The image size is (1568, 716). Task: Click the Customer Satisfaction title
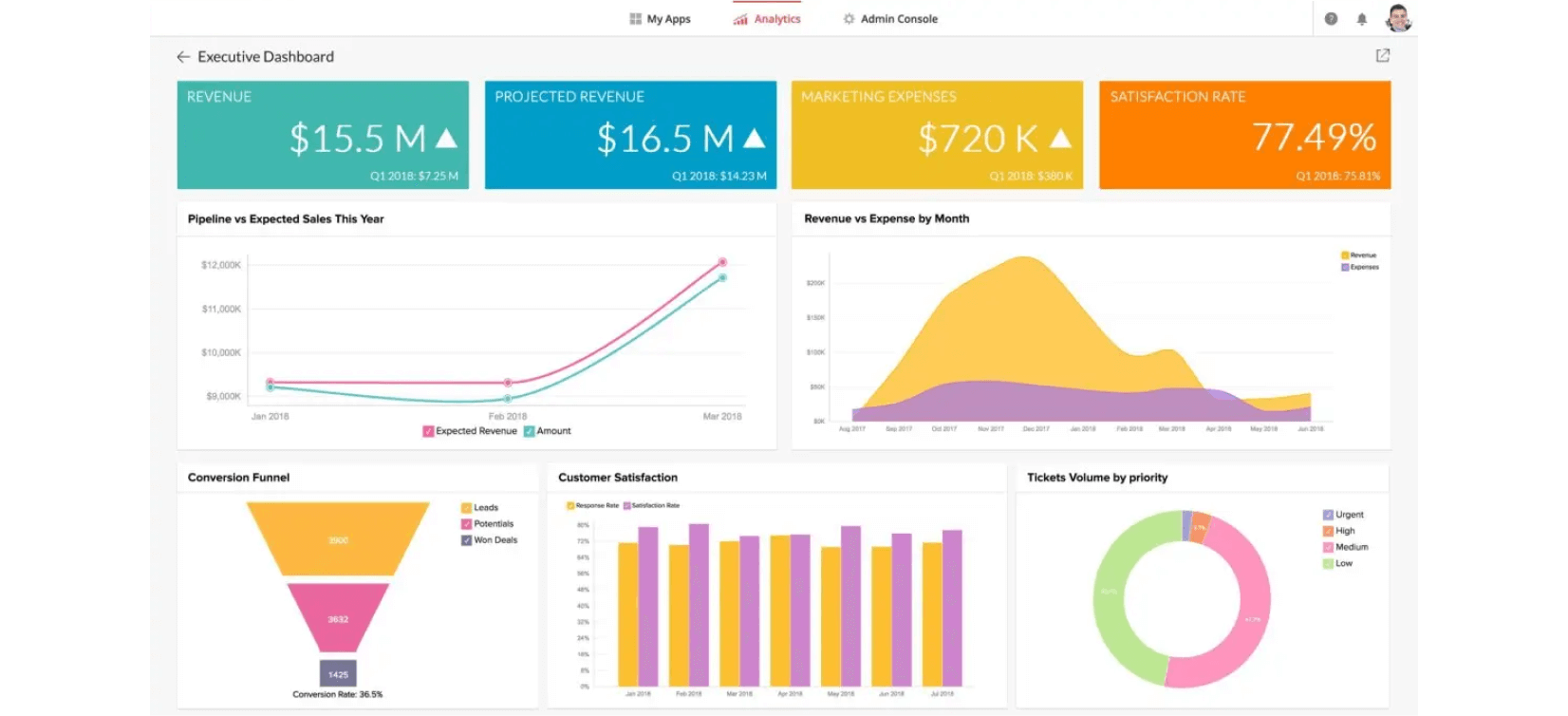coord(618,478)
